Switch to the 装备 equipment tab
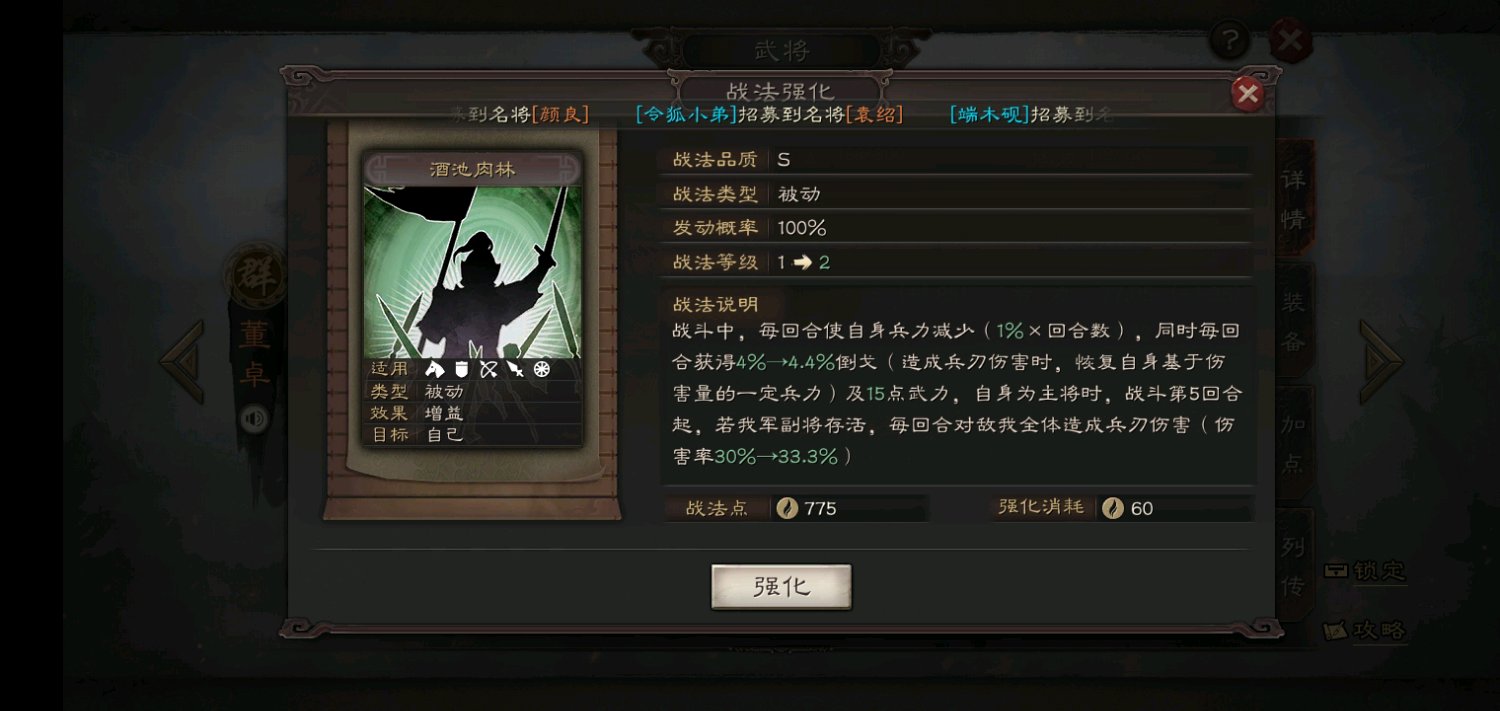This screenshot has height=711, width=1500. pyautogui.click(x=1294, y=320)
